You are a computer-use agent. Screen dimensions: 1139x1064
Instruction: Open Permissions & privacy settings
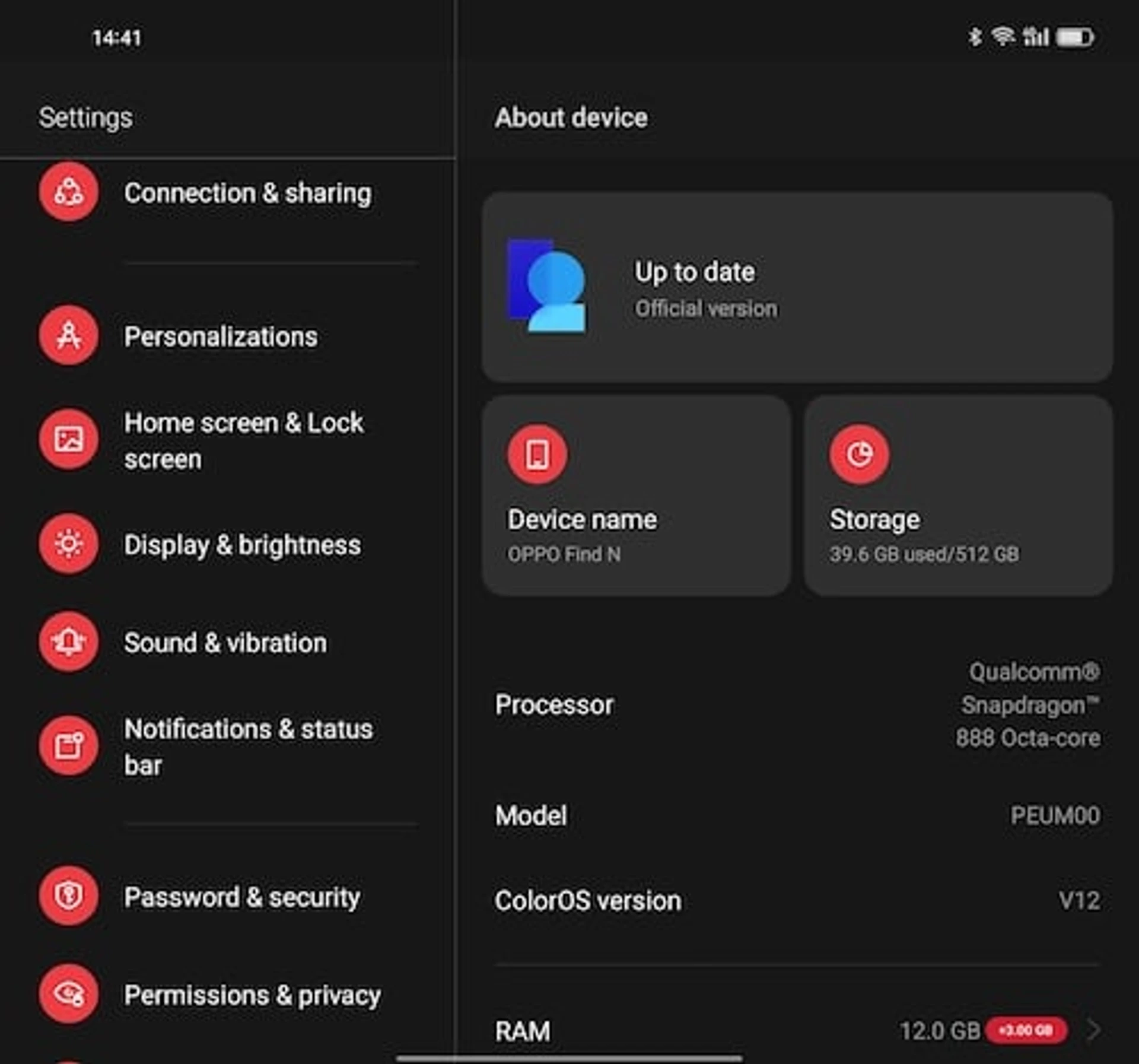(x=228, y=995)
